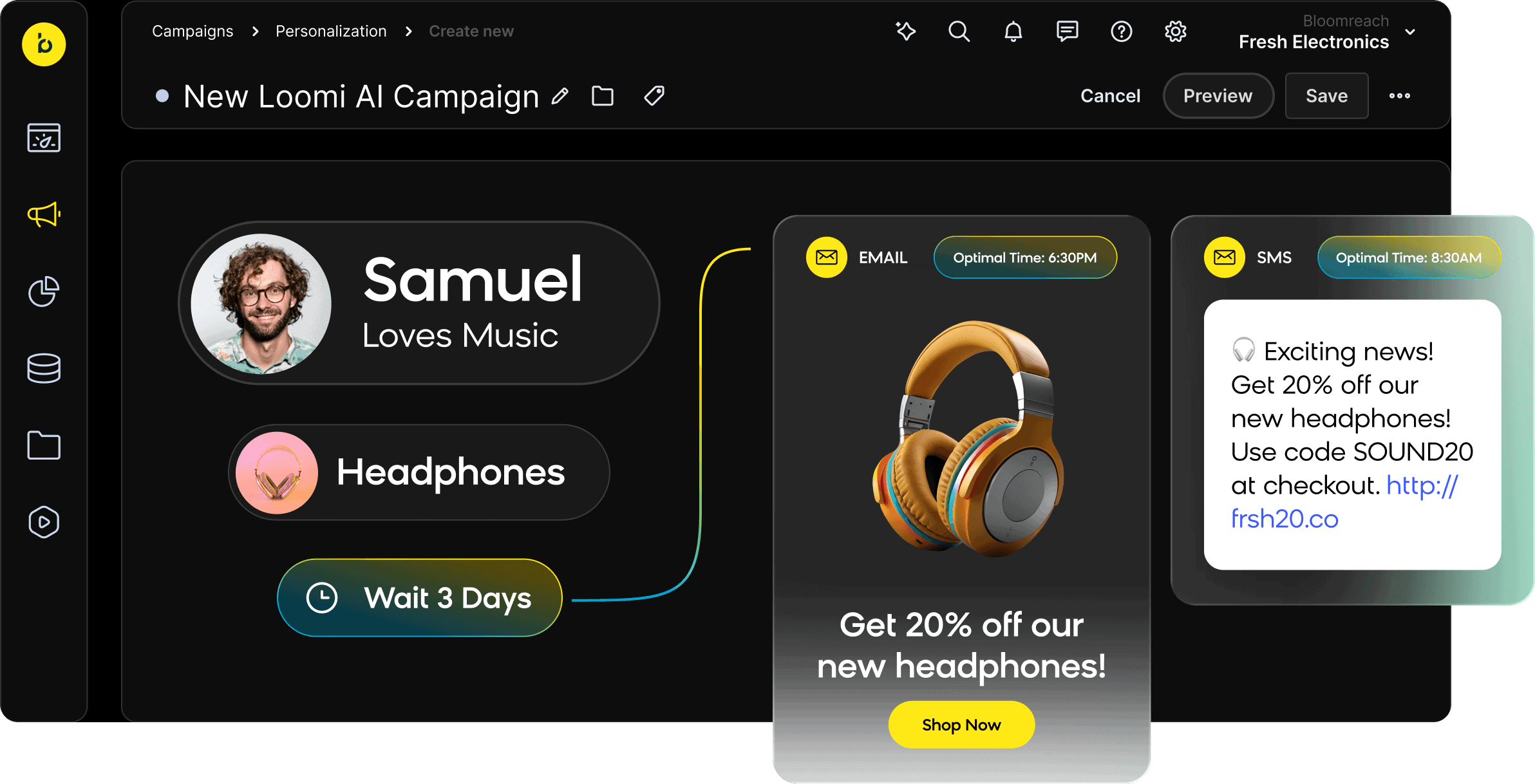
Task: Open the frsh20.co link in SMS
Action: pos(1284,519)
